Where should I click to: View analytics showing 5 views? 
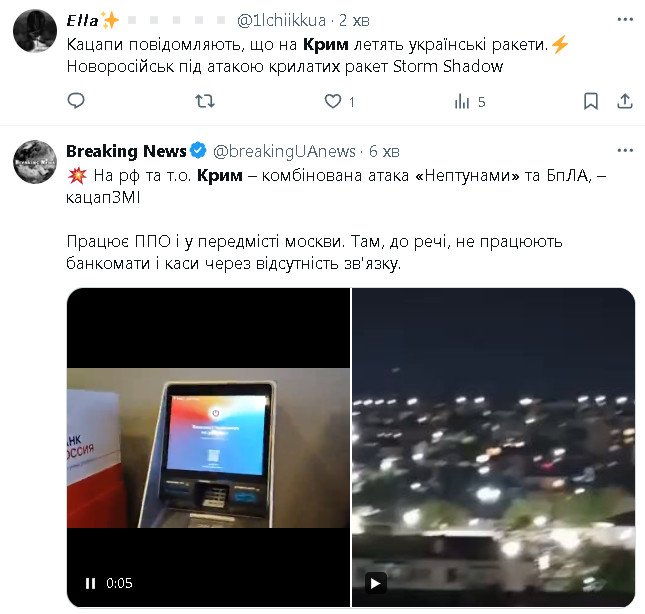click(x=470, y=101)
